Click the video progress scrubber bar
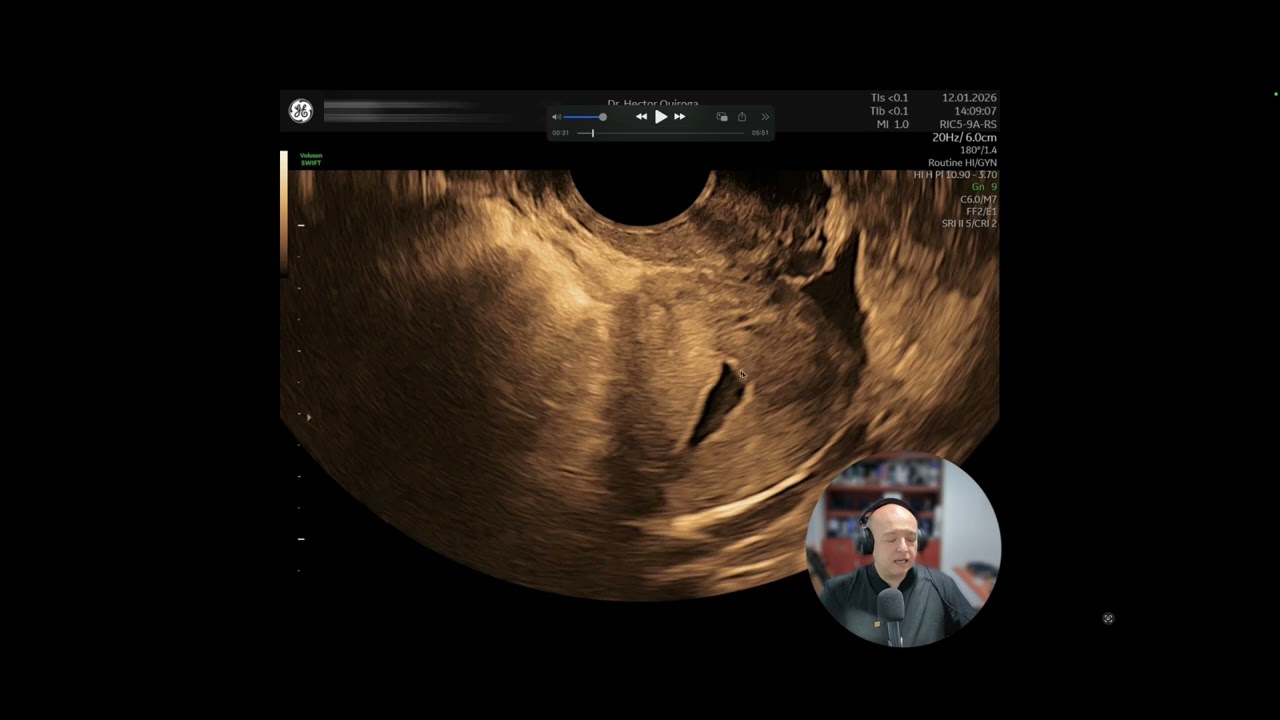This screenshot has width=1280, height=720. click(x=660, y=133)
